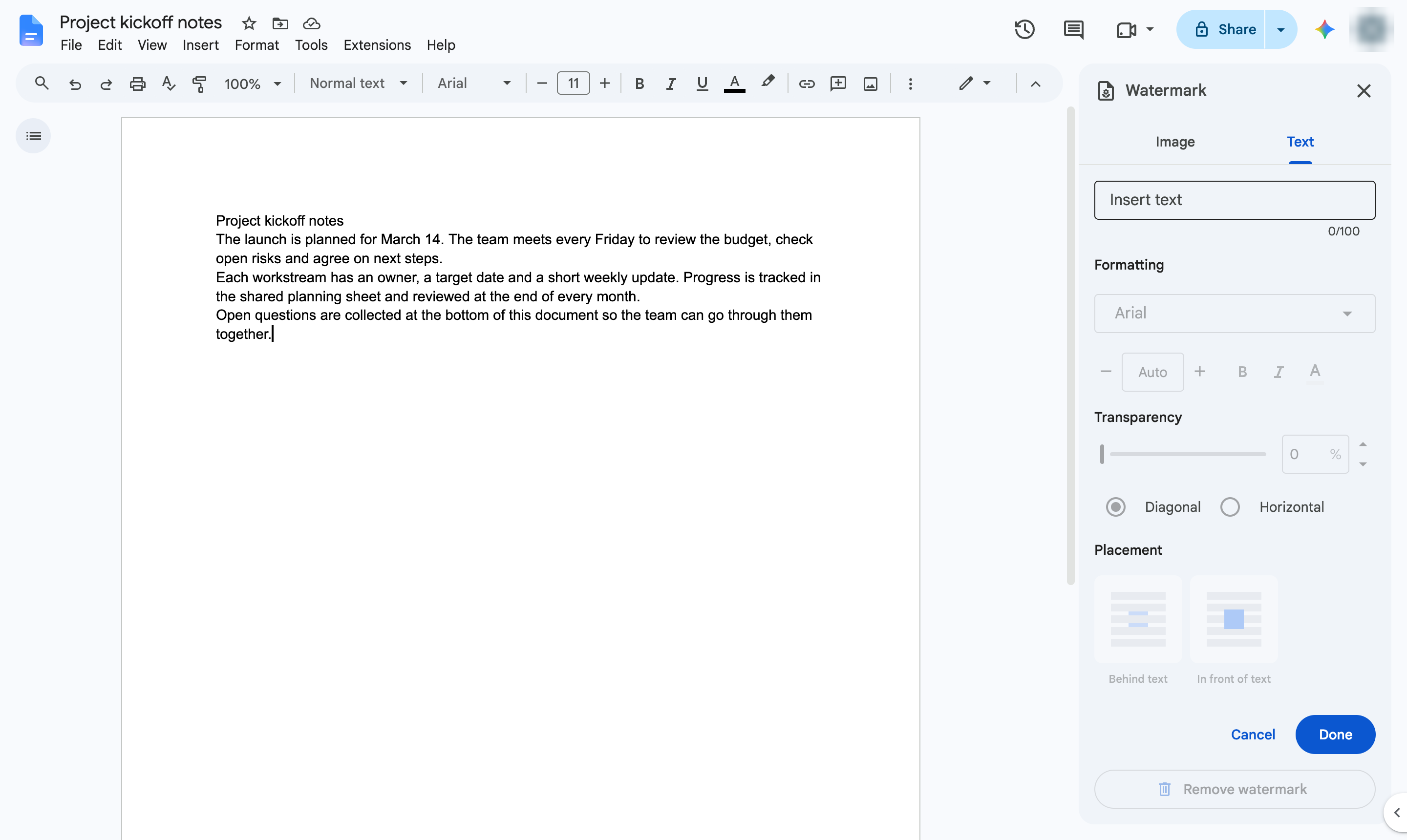1407x840 pixels.
Task: Star the Project kickoff notes document
Action: [x=249, y=23]
